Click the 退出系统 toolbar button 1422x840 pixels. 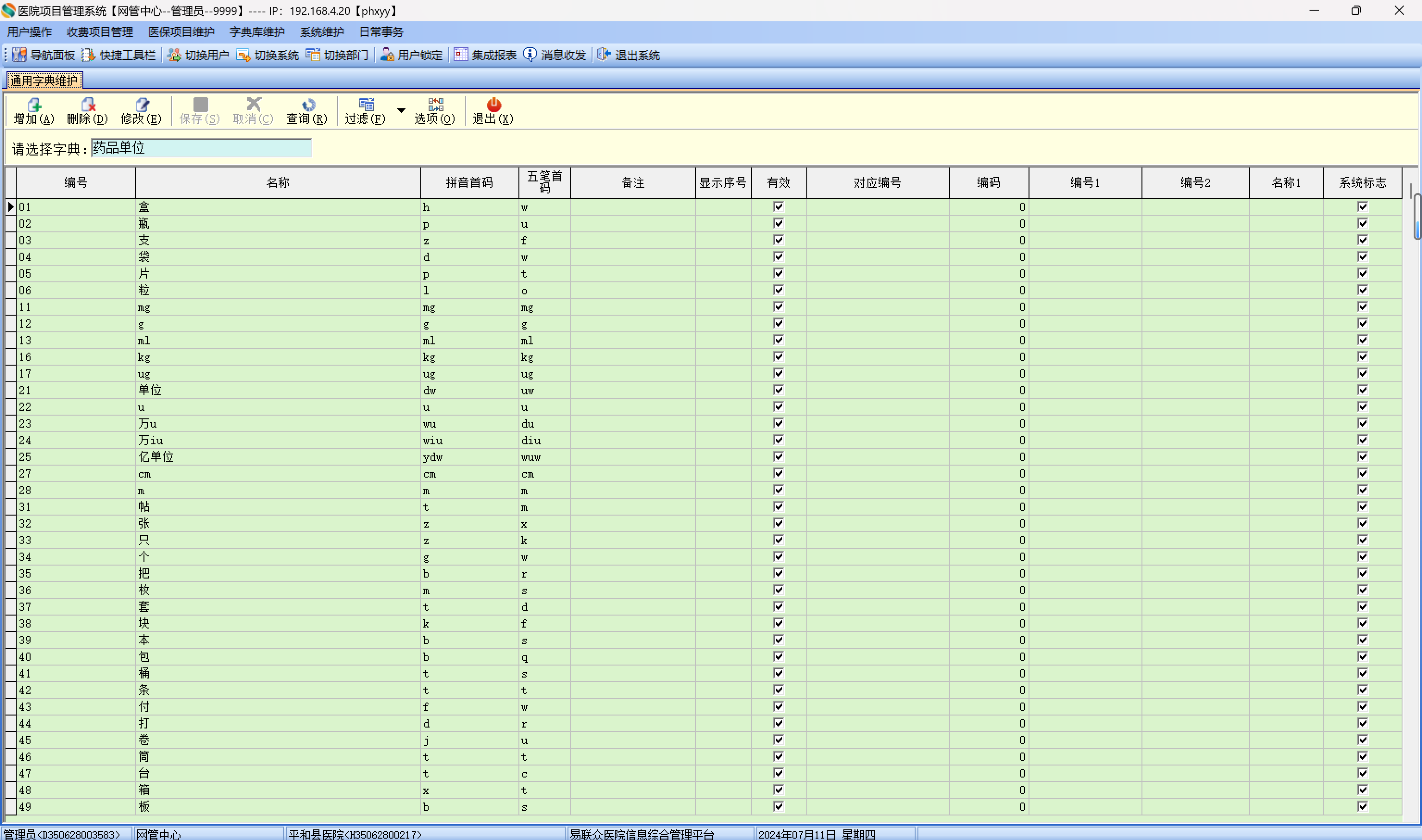tap(629, 55)
